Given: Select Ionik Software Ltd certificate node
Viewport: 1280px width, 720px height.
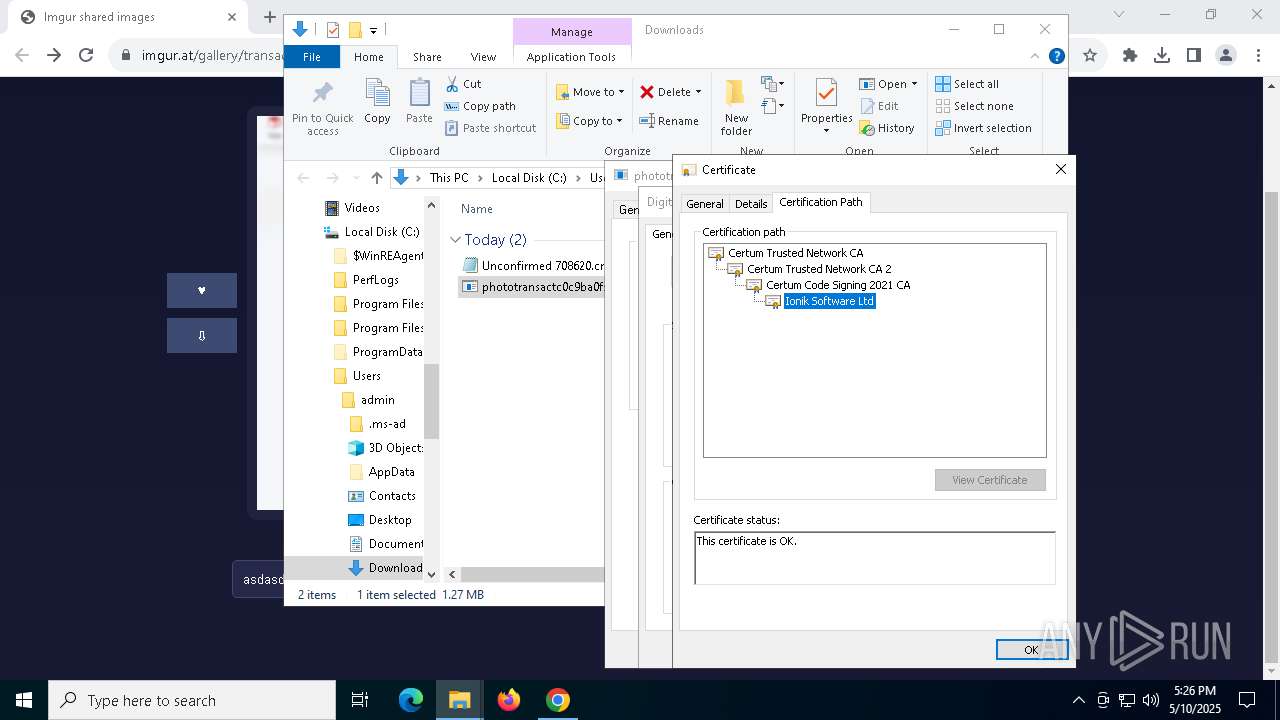Looking at the screenshot, I should tap(829, 301).
